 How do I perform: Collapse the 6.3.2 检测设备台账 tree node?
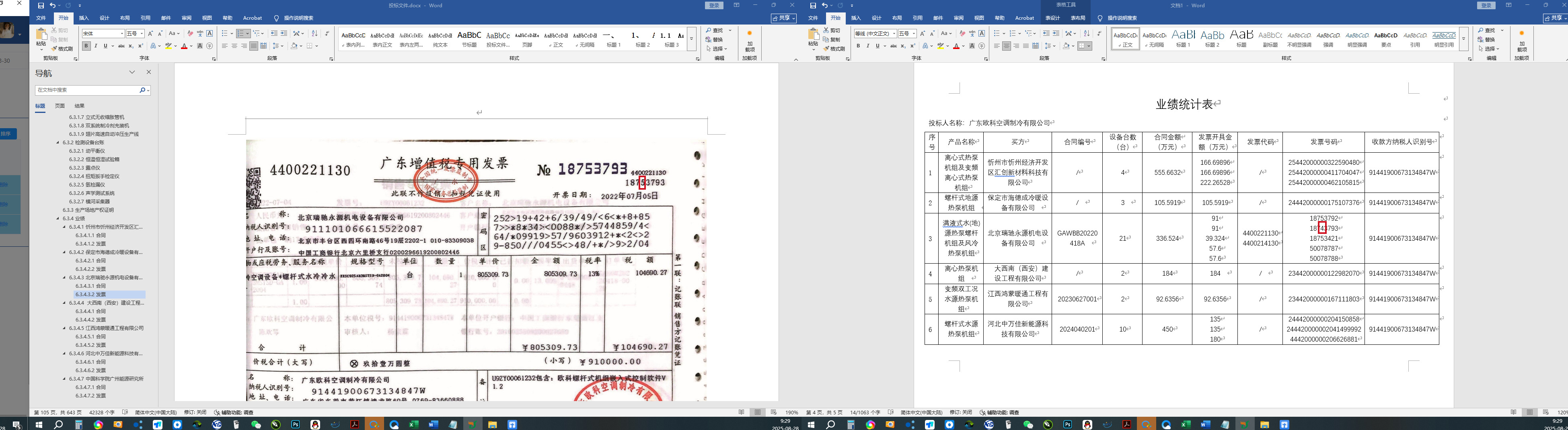pos(58,142)
